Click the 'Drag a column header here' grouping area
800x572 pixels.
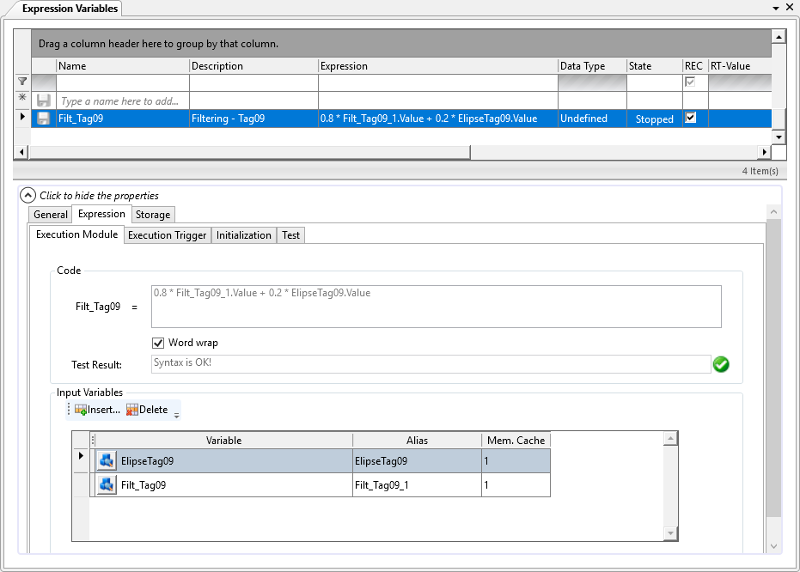coord(401,43)
